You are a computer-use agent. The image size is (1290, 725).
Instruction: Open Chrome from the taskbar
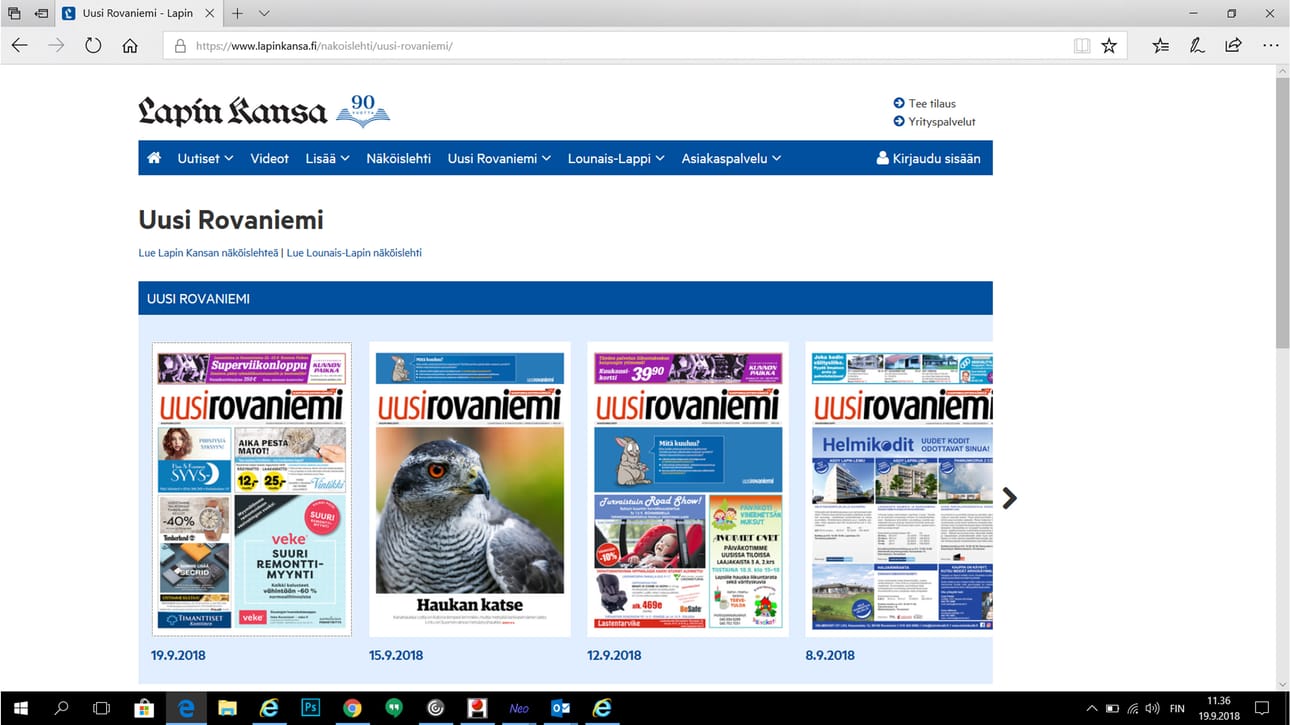[352, 708]
